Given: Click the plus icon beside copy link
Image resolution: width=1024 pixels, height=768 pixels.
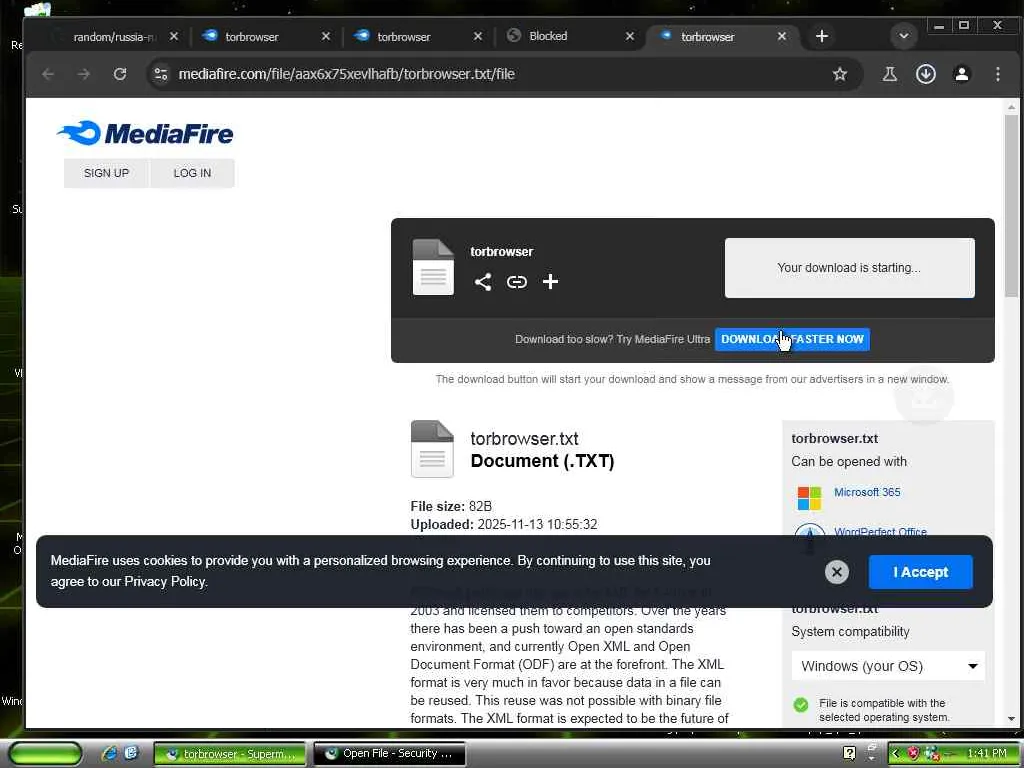Looking at the screenshot, I should (551, 281).
